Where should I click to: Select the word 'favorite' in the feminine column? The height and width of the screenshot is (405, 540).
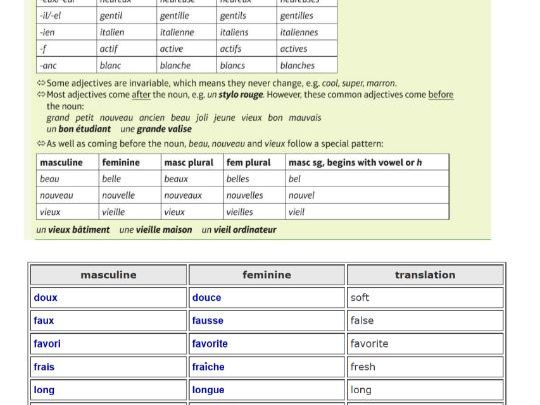[x=210, y=344]
